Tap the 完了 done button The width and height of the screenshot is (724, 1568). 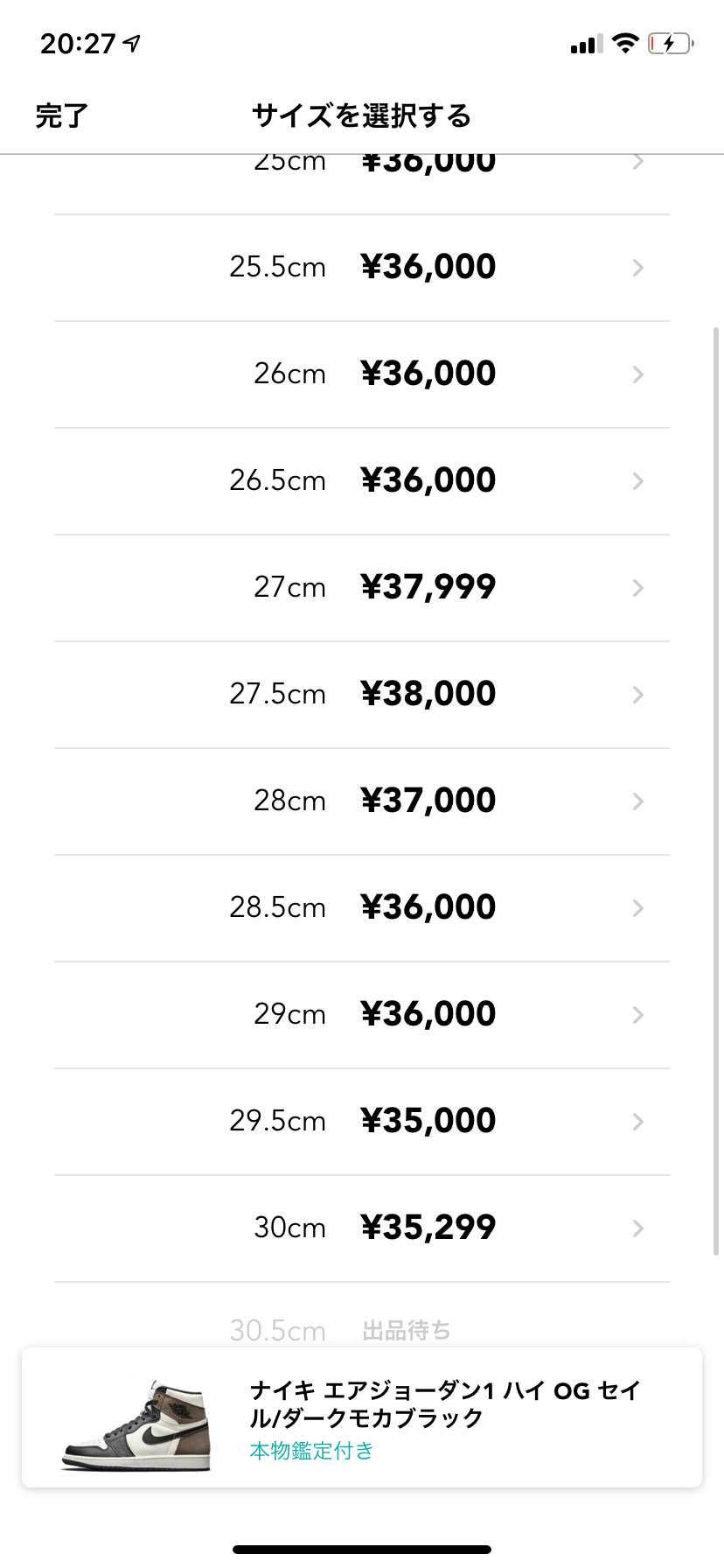coord(61,115)
